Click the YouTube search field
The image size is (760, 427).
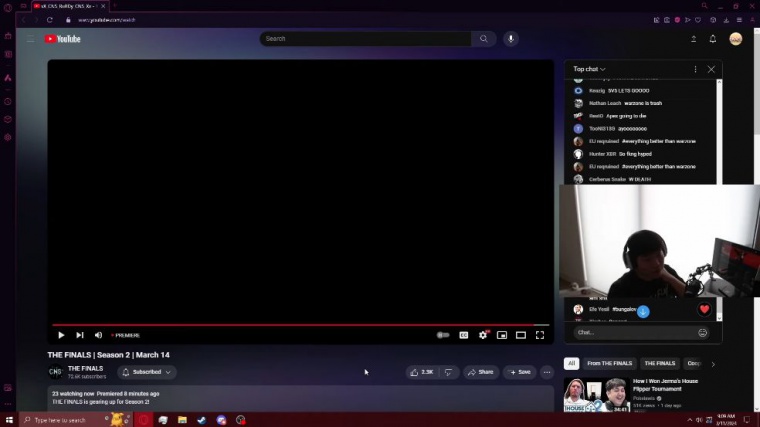click(x=365, y=39)
